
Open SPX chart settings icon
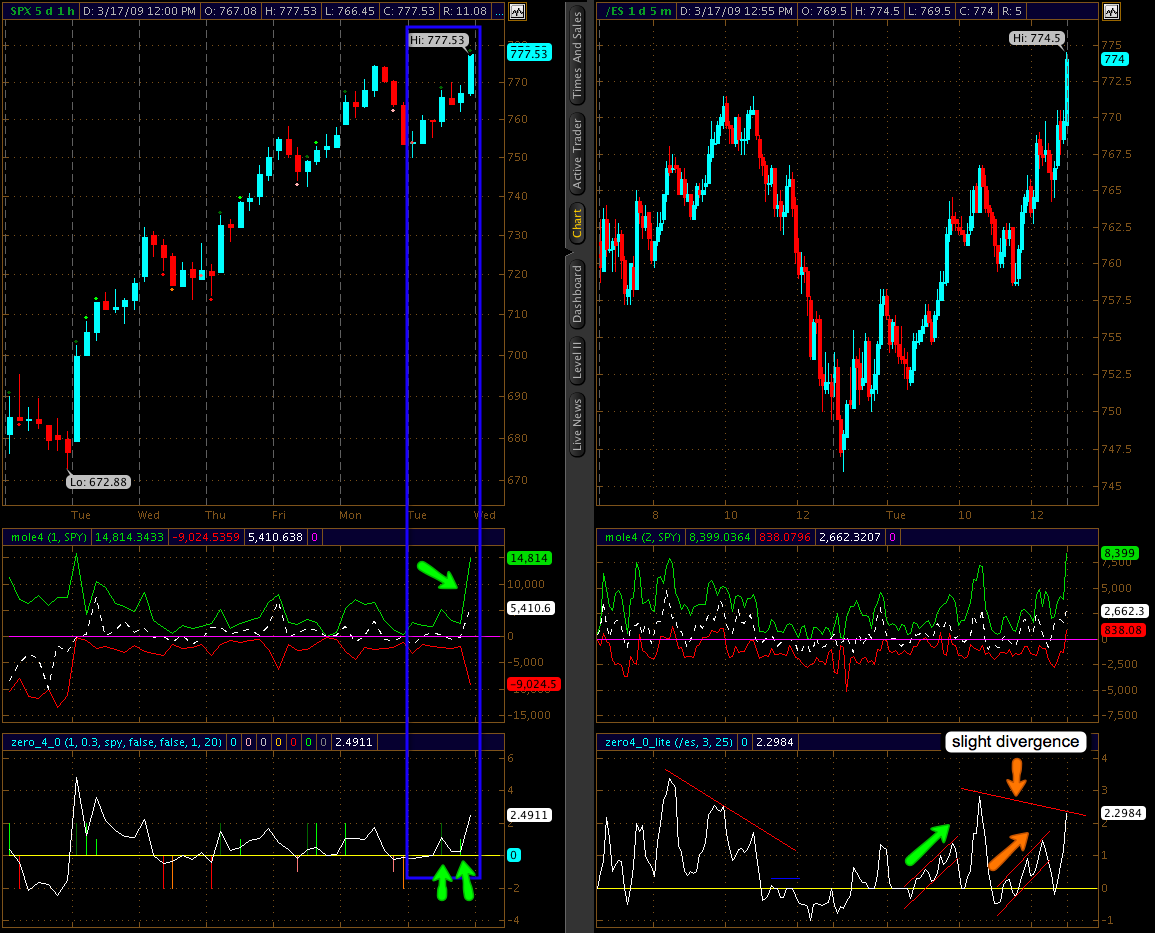click(516, 12)
